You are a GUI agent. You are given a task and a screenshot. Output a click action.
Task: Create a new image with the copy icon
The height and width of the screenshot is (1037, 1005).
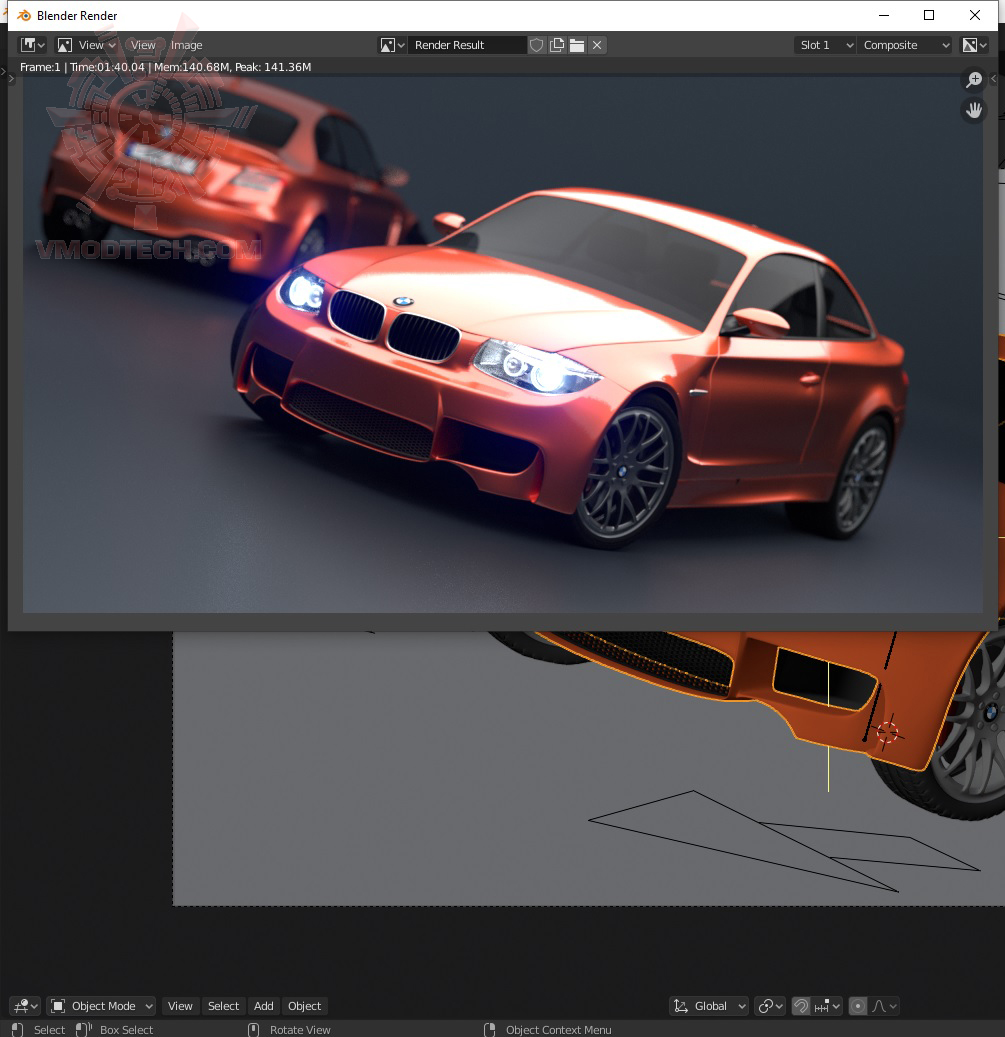coord(557,45)
